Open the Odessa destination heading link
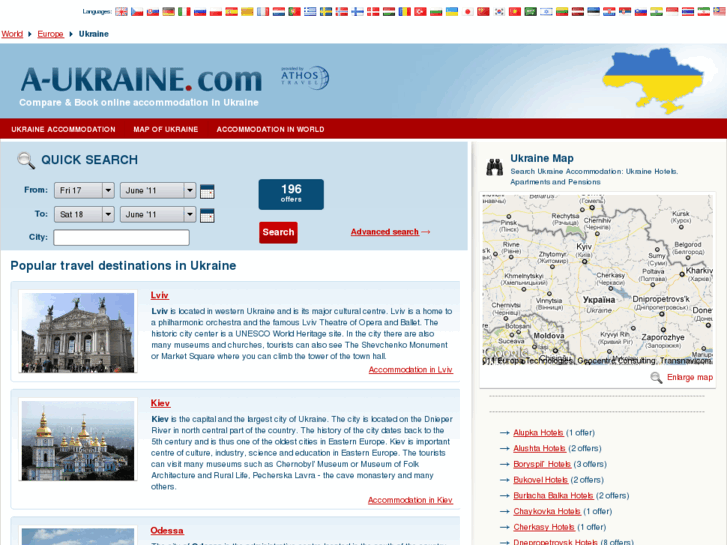Viewport: 727px width, 545px height. click(167, 531)
